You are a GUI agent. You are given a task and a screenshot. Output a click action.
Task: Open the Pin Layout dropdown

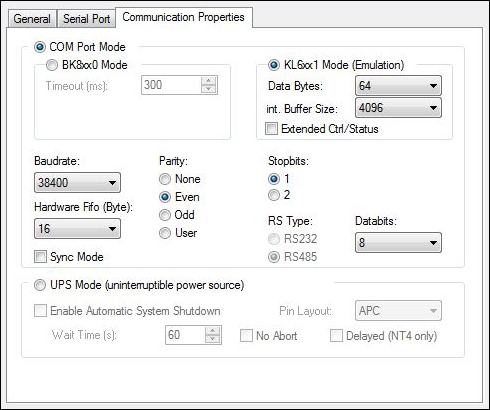398,311
